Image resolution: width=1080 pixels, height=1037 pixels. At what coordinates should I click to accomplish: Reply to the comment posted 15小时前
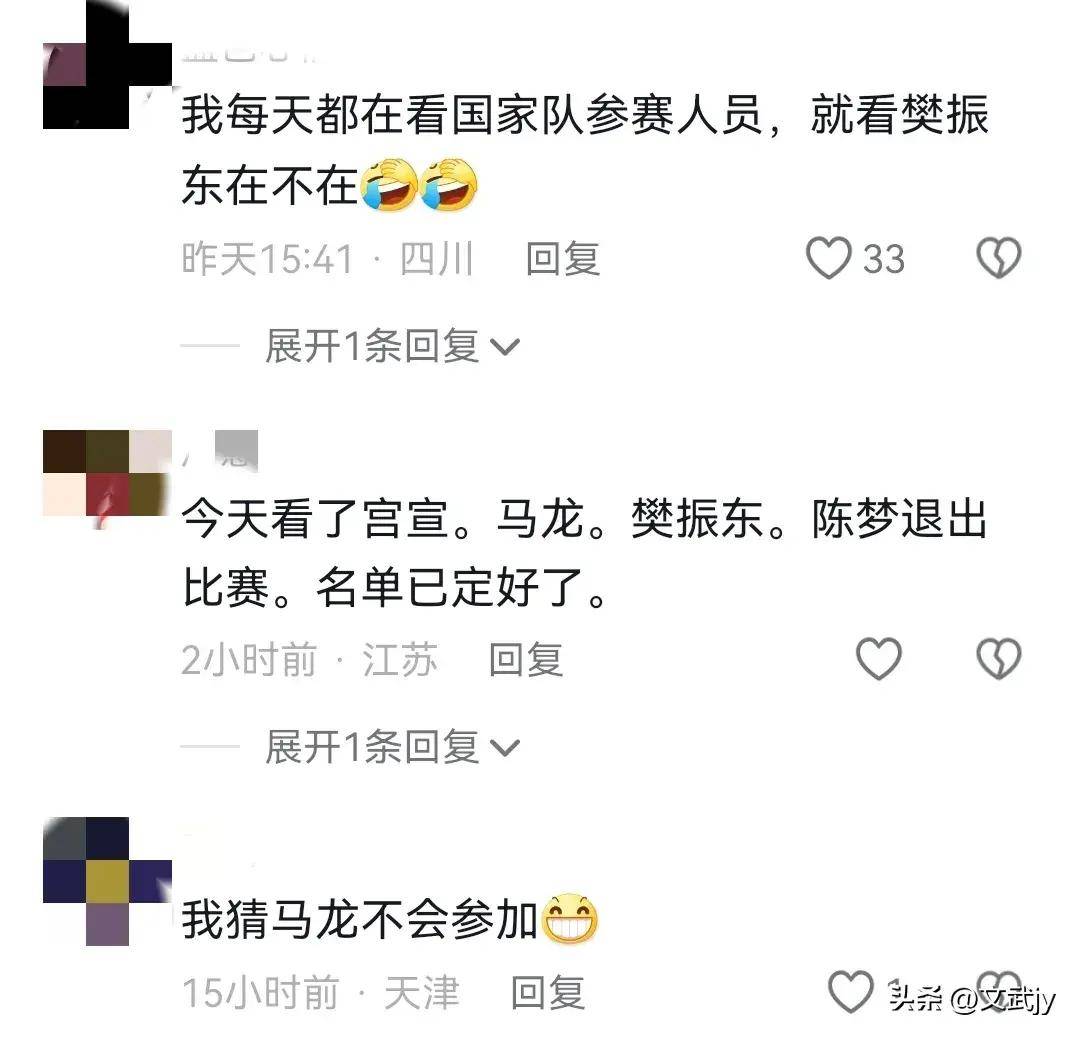click(548, 993)
